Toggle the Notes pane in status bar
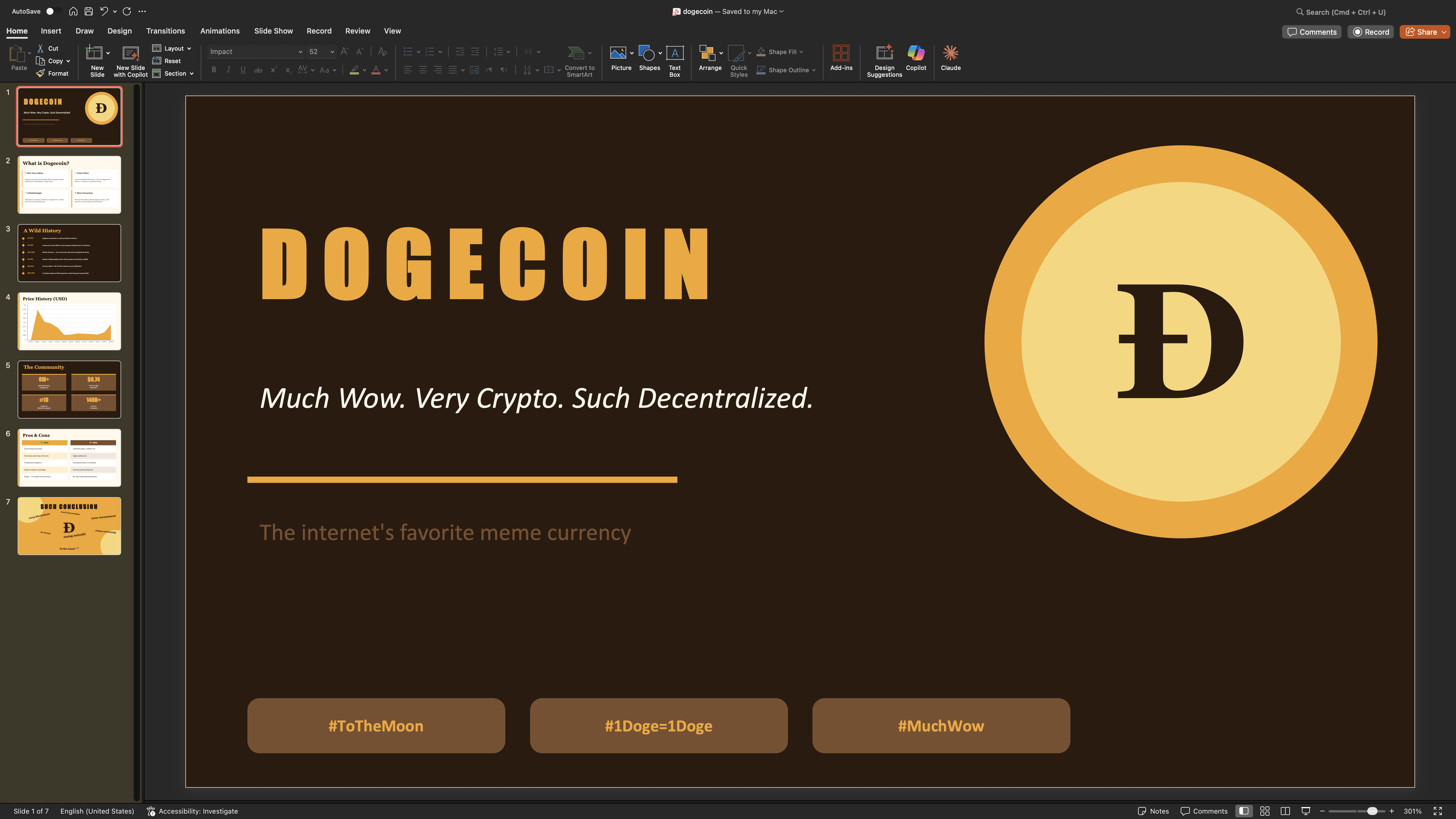Screen dimensions: 1456x819 [x=1153, y=811]
